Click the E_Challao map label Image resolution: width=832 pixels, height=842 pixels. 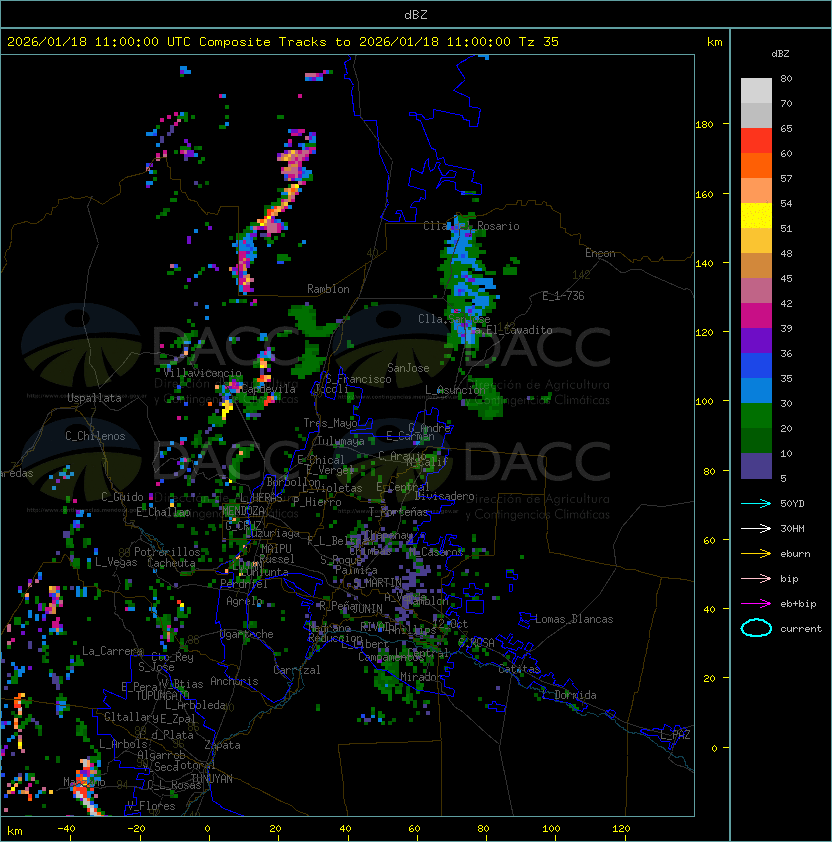coord(163,512)
